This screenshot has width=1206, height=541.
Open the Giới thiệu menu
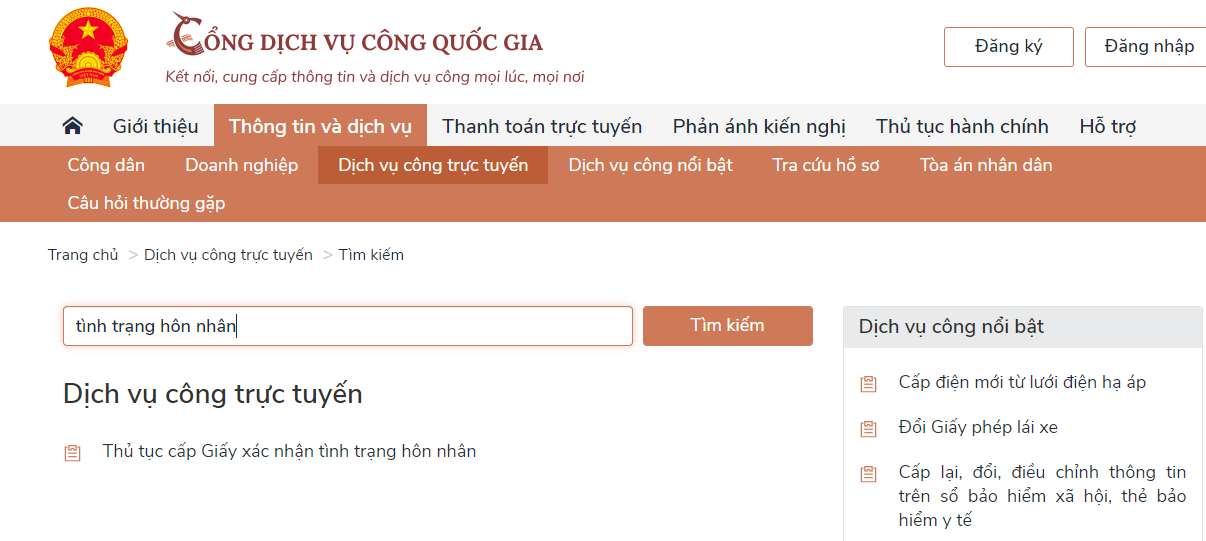coord(155,126)
